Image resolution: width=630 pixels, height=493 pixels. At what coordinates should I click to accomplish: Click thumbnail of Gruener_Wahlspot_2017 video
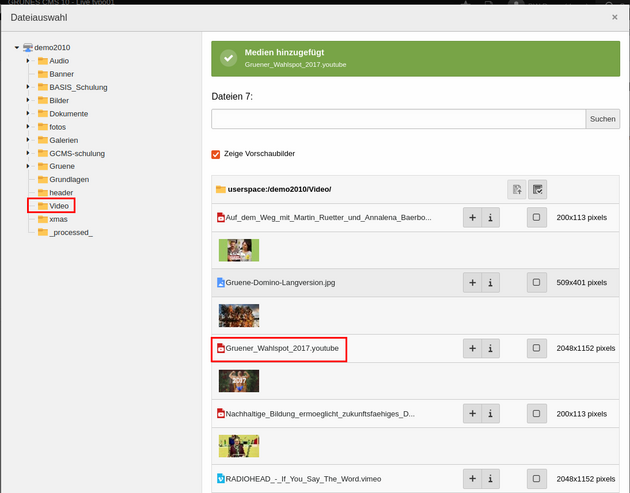(239, 381)
